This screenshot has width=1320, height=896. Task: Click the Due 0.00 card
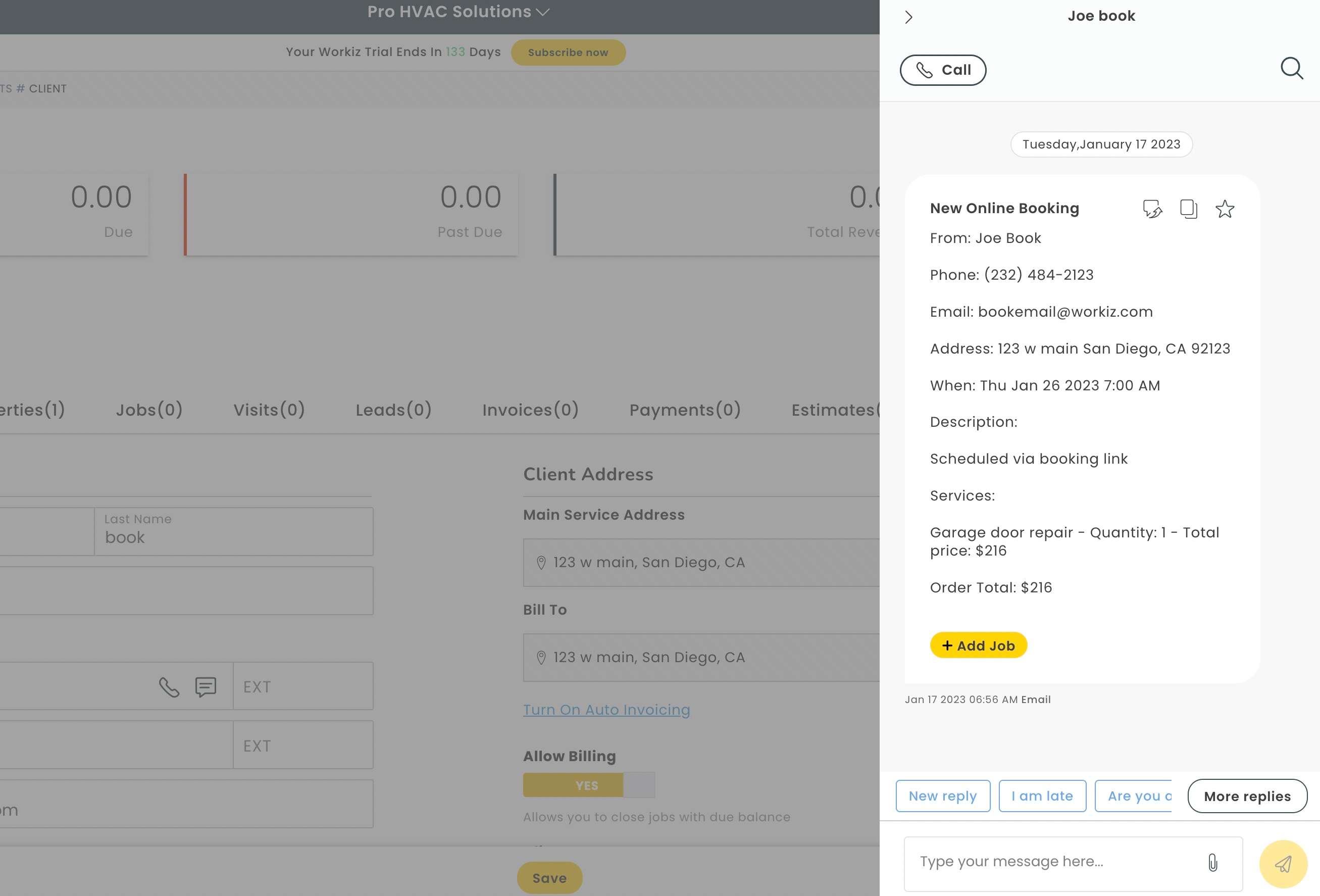[74, 214]
